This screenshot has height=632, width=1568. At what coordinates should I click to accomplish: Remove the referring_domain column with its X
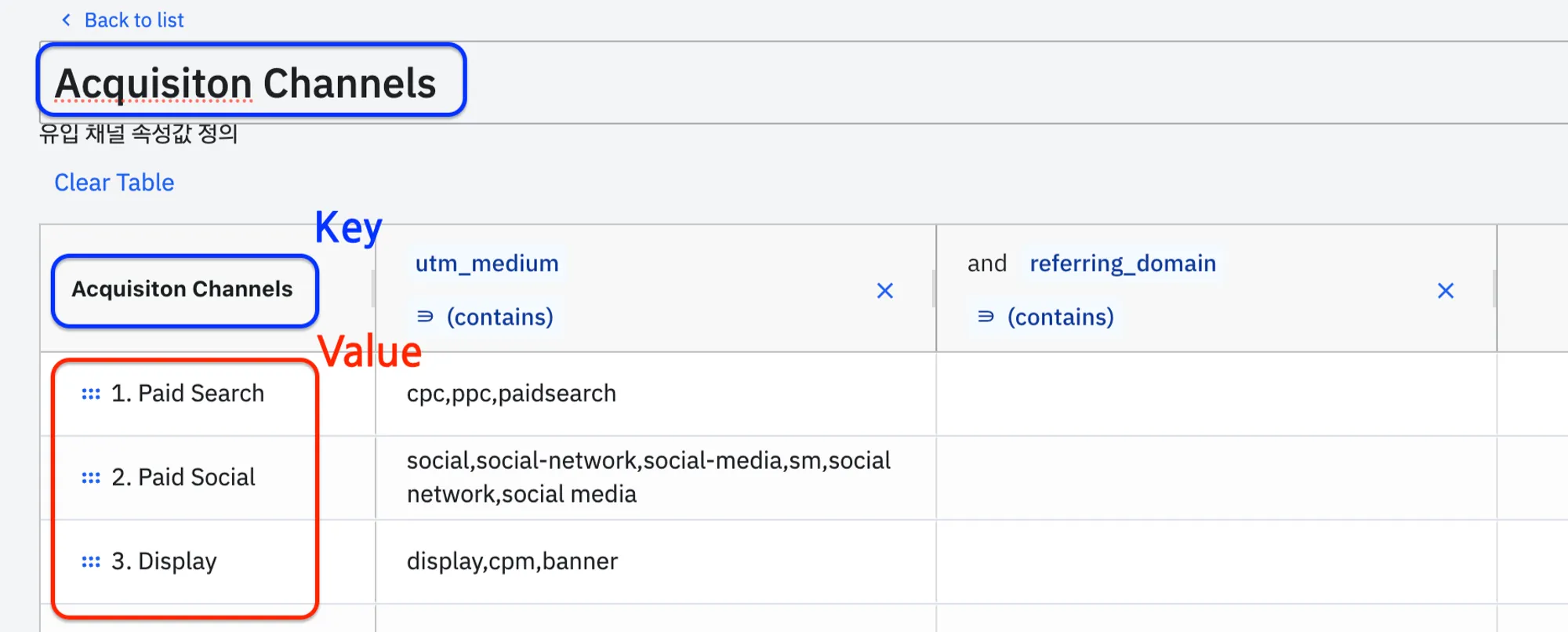click(1446, 291)
